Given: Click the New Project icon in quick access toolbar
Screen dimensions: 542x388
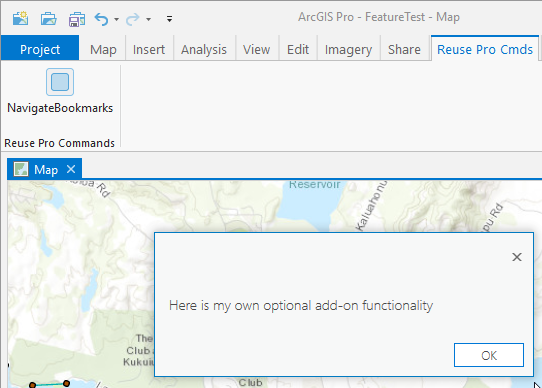Looking at the screenshot, I should tap(20, 18).
